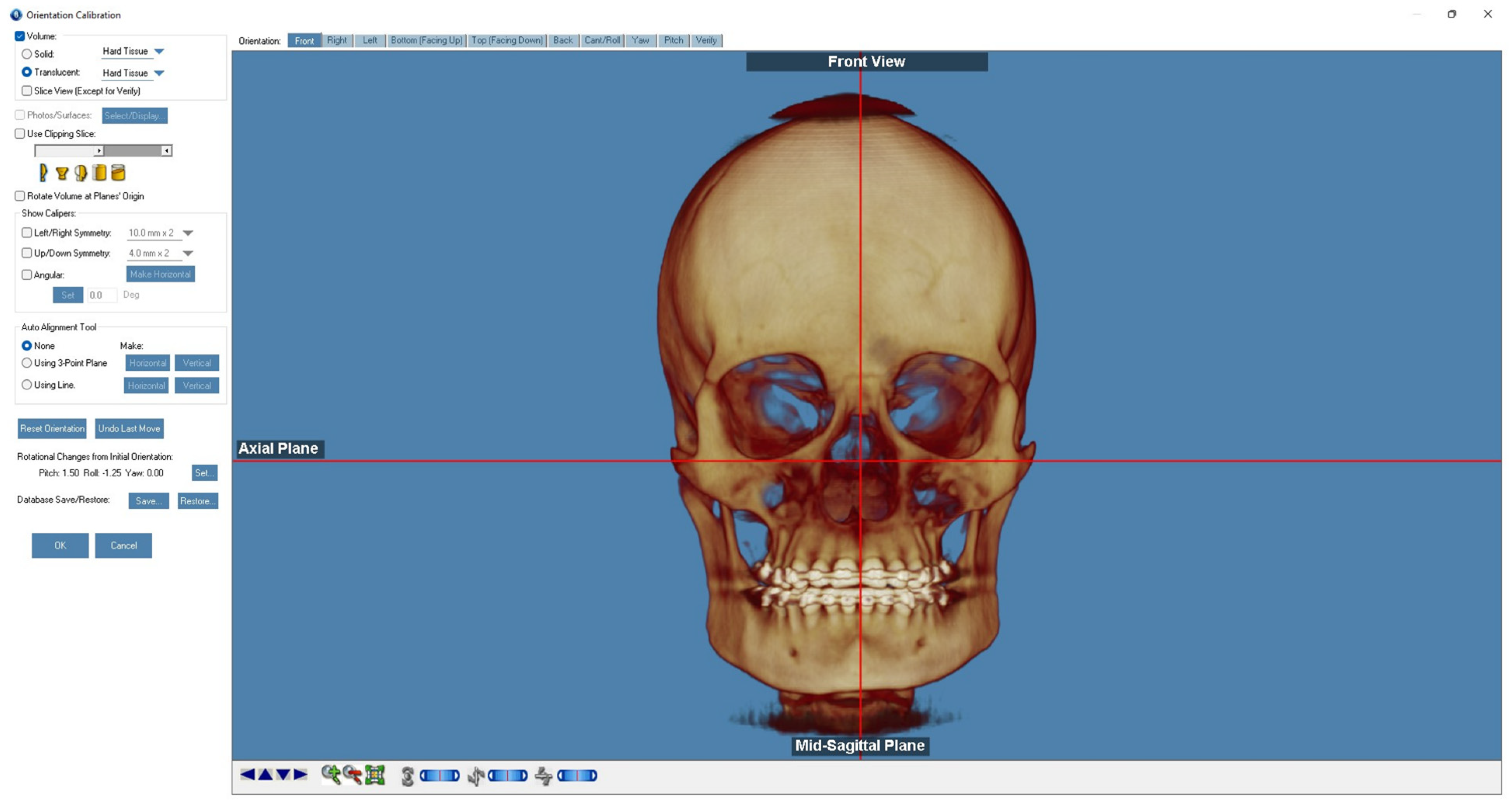This screenshot has height=804, width=1512.
Task: Select the tilted-jar clipping icon
Action: pyautogui.click(x=118, y=173)
